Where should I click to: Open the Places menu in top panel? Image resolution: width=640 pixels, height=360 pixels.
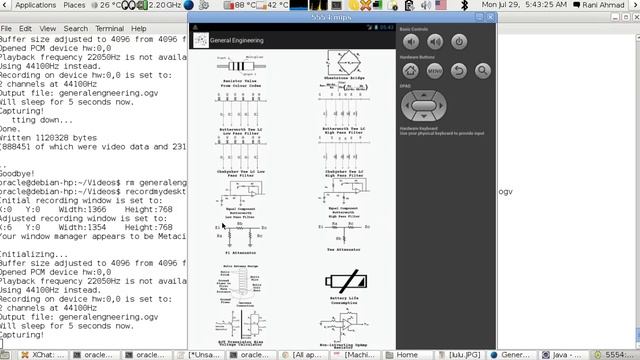coord(74,5)
